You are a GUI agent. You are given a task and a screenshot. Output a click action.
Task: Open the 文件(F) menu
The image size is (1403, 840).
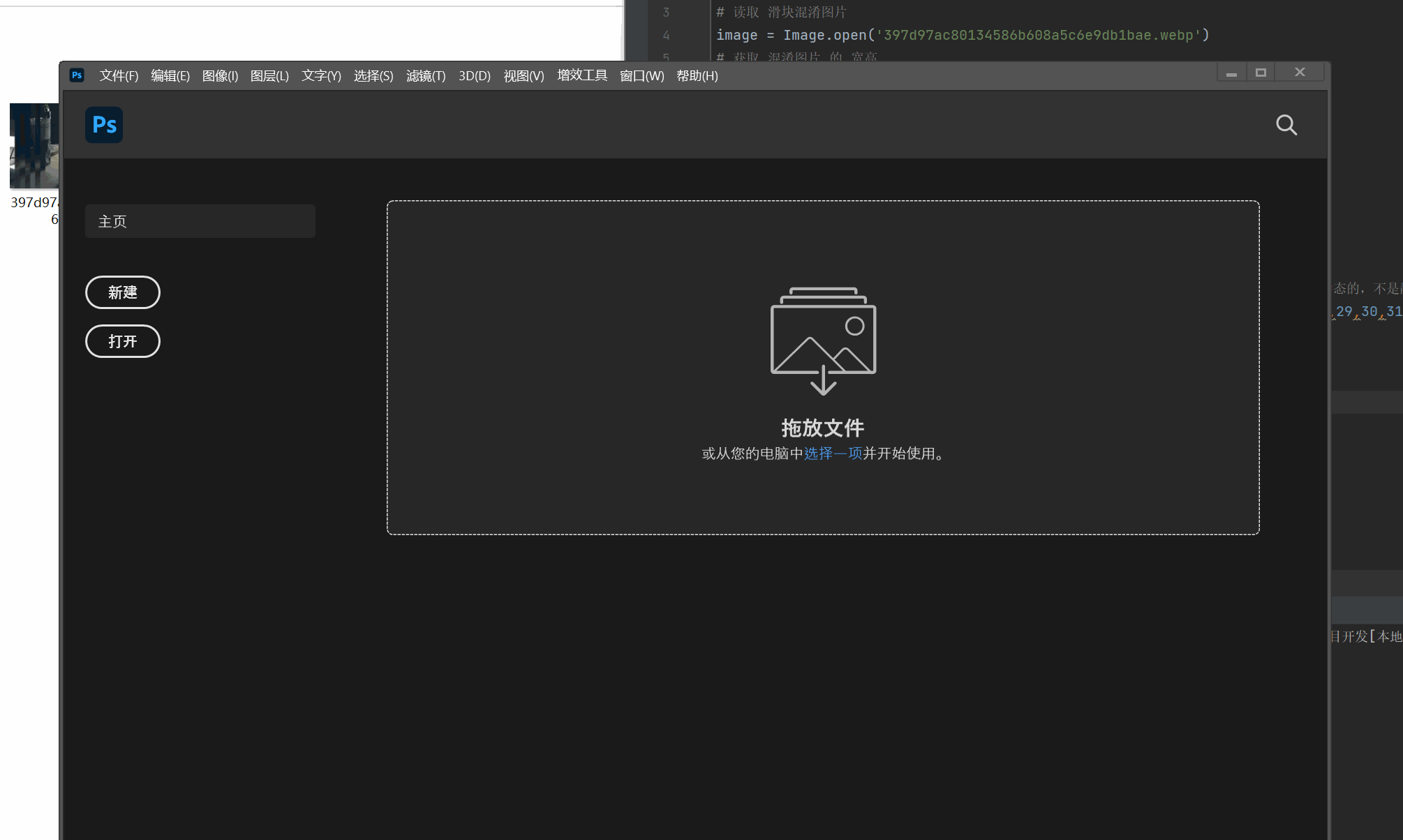click(119, 75)
